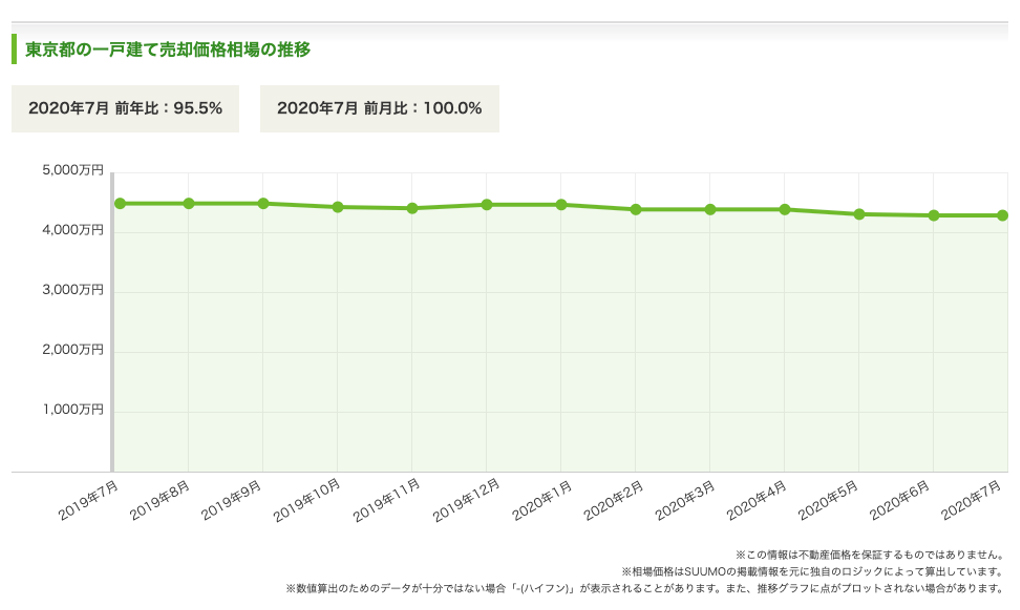Click the 2020年7月 x-axis label
The width and height of the screenshot is (1020, 610).
(x=972, y=501)
